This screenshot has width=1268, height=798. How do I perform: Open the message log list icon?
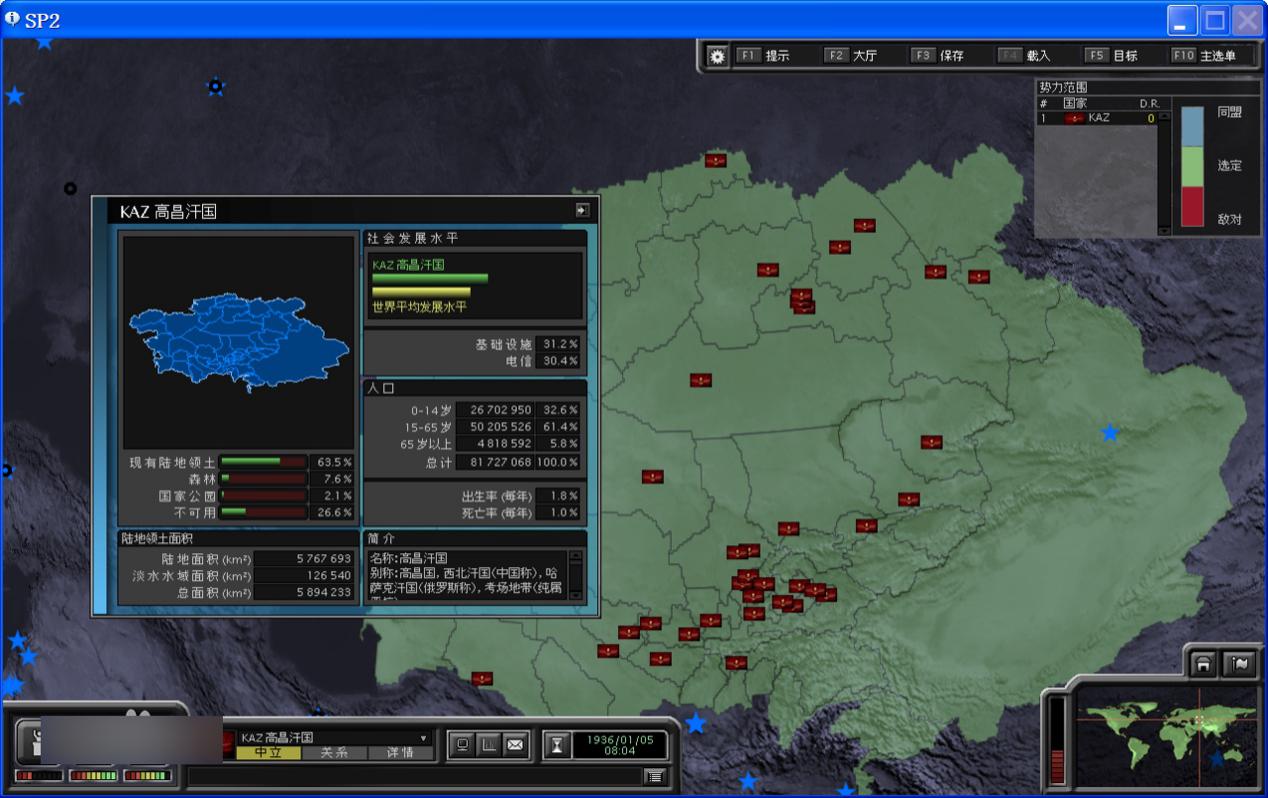[x=654, y=776]
